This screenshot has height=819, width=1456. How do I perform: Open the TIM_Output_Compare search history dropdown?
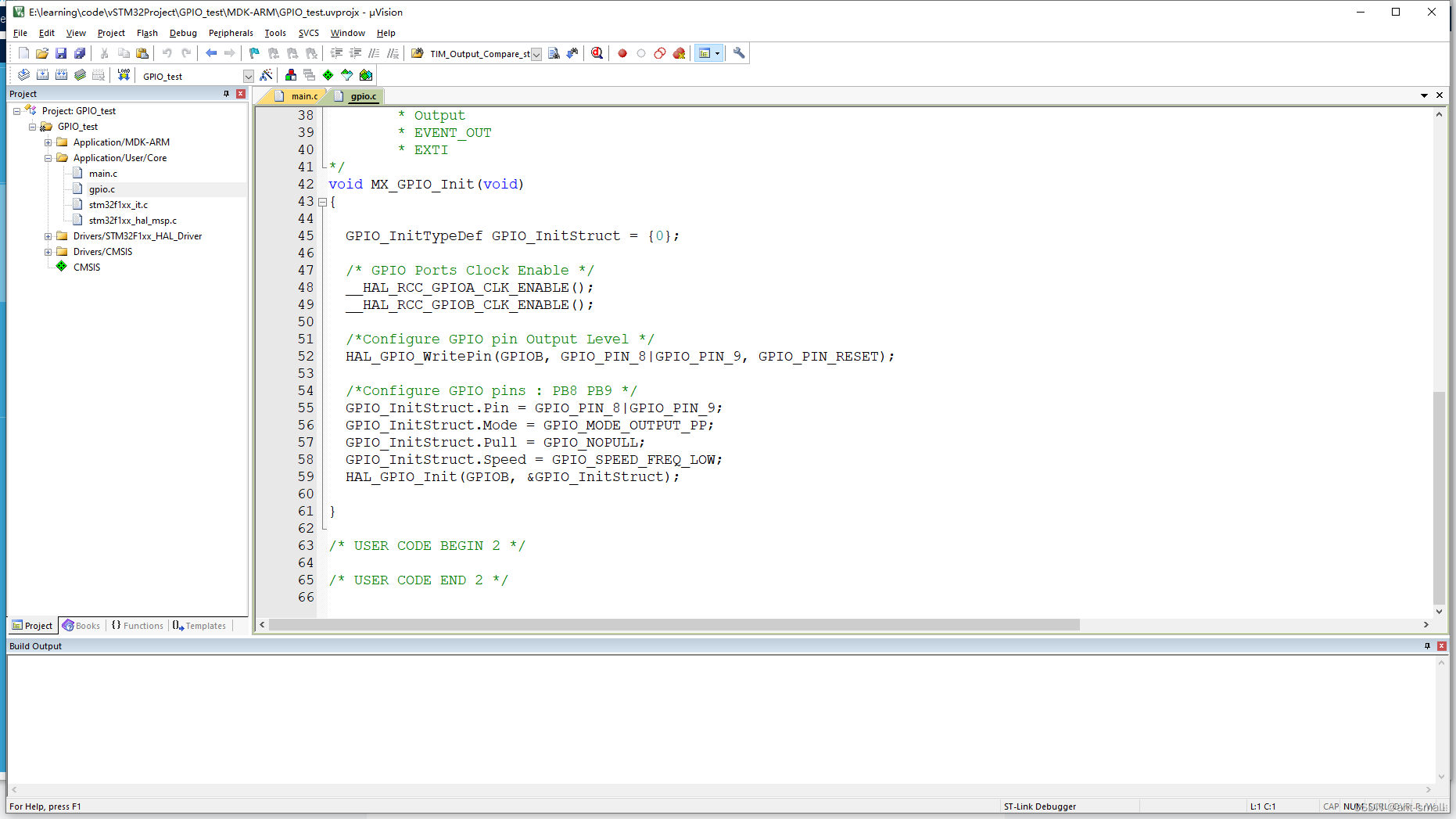536,54
